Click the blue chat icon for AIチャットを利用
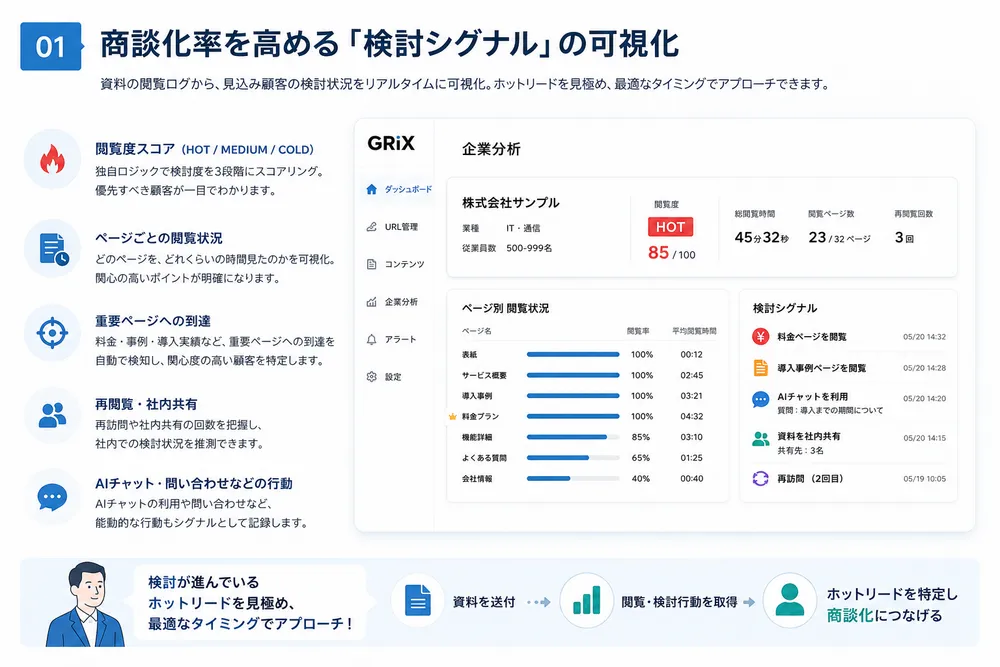The width and height of the screenshot is (1000, 667). (x=760, y=400)
